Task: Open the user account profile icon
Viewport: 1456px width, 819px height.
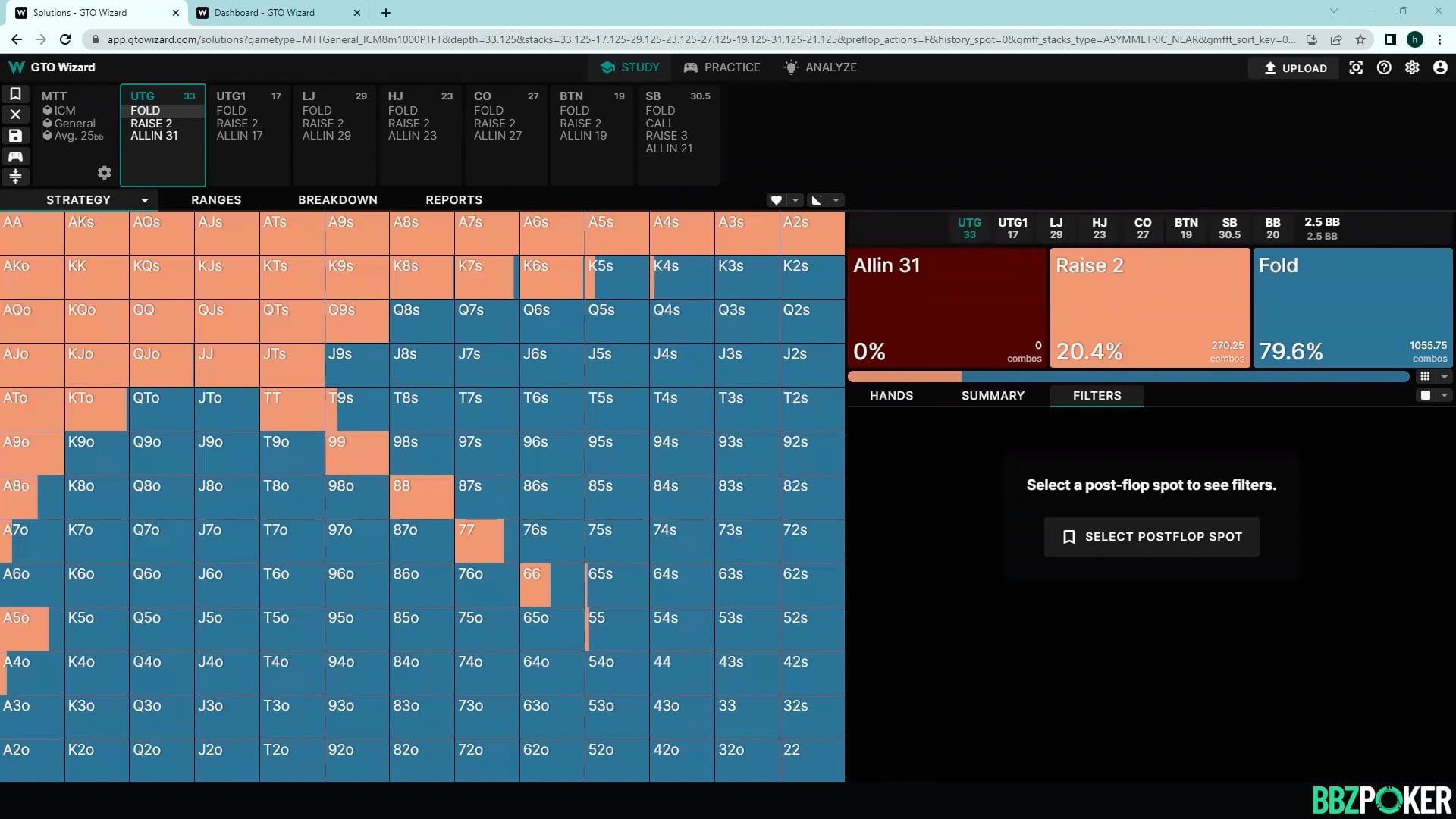Action: (x=1440, y=67)
